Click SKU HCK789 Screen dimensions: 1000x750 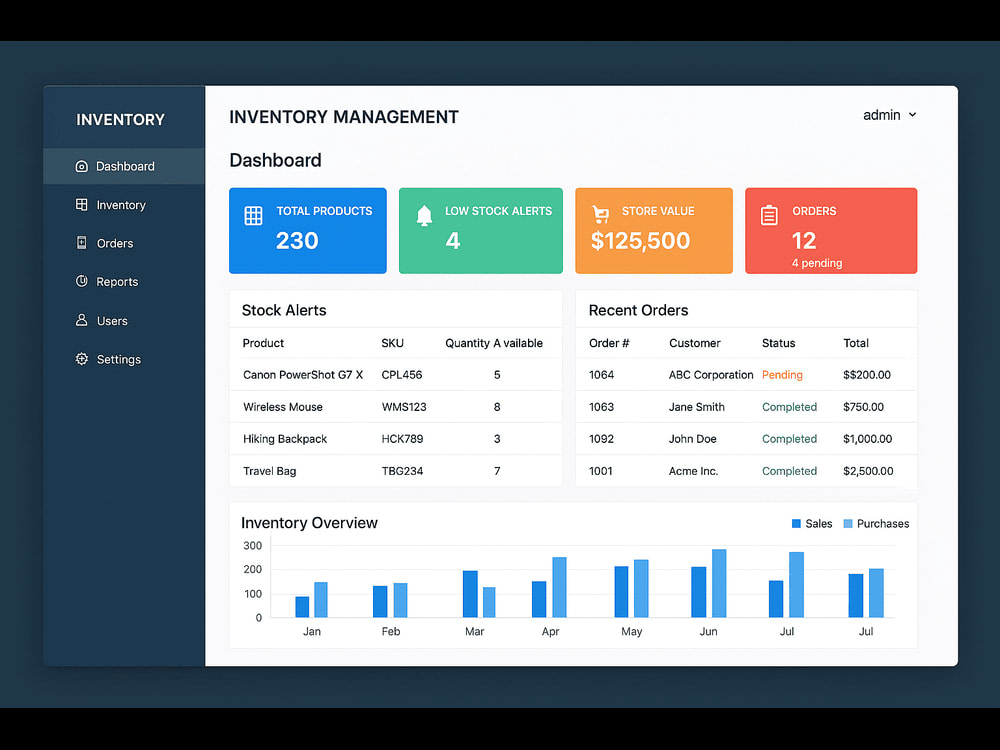pyautogui.click(x=402, y=439)
